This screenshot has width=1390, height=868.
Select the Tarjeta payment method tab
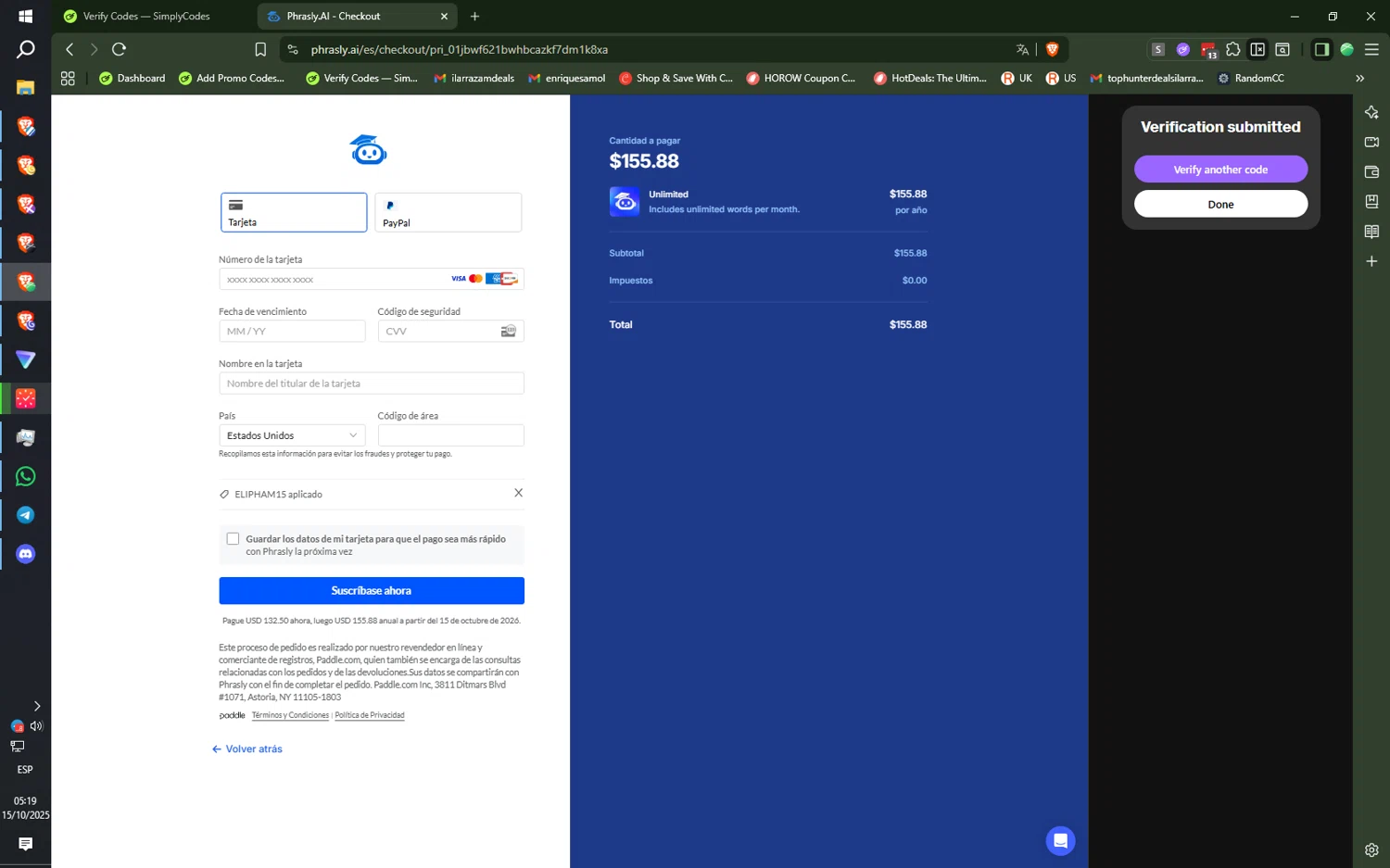294,212
